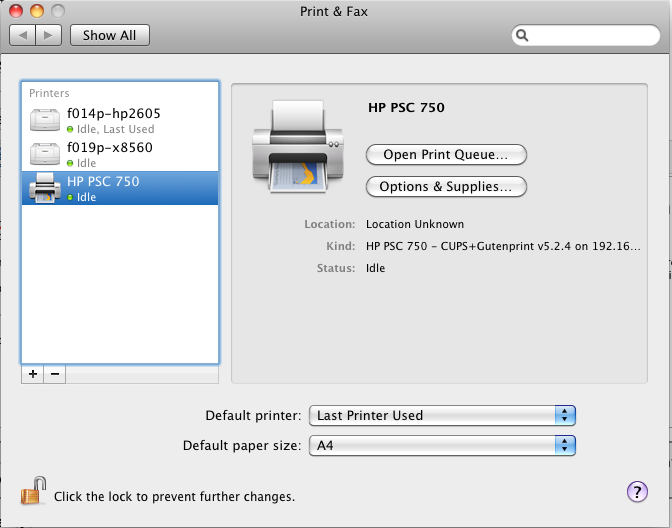Screen dimensions: 672x528
Task: Remove printer with minus button
Action: coord(55,374)
